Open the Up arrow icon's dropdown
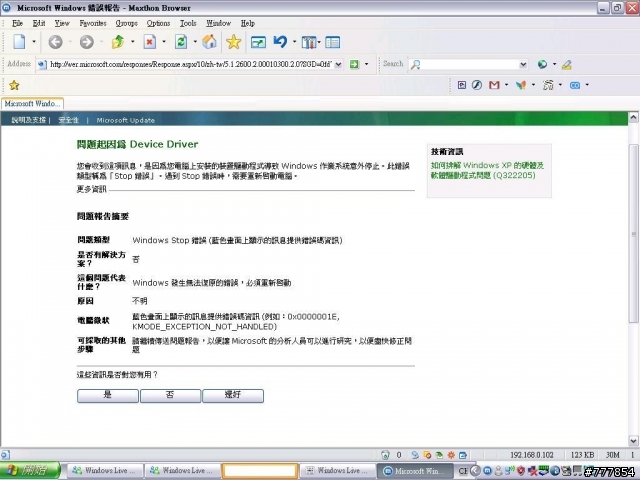 pyautogui.click(x=132, y=42)
